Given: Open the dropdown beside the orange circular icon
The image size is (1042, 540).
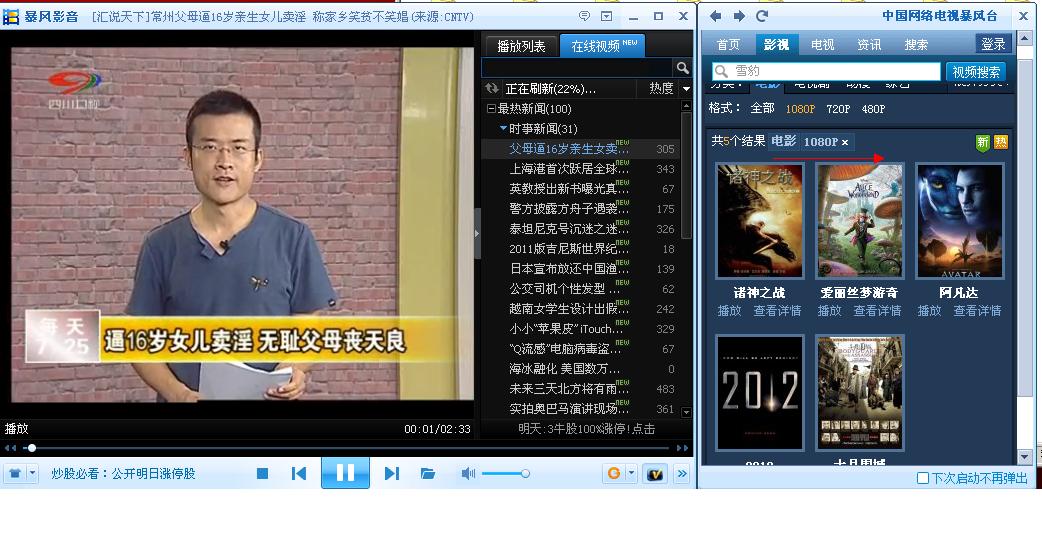Looking at the screenshot, I should (x=631, y=474).
